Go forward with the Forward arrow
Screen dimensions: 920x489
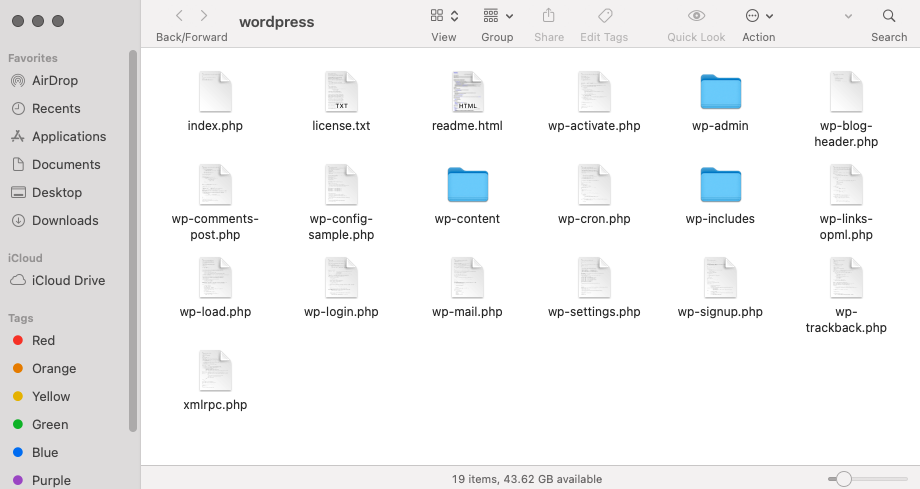pyautogui.click(x=204, y=16)
